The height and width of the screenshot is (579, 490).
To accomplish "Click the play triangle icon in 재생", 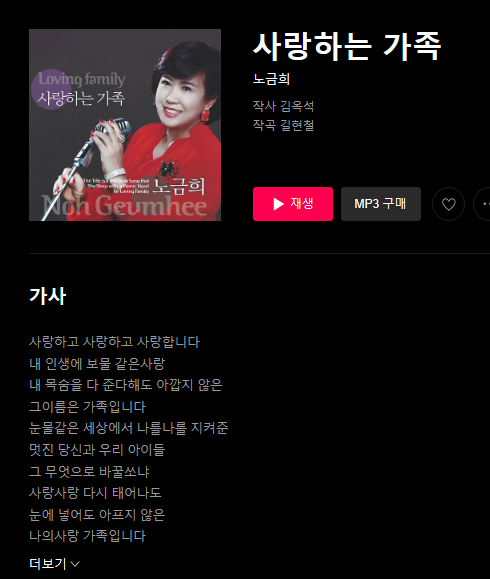I will pos(278,204).
